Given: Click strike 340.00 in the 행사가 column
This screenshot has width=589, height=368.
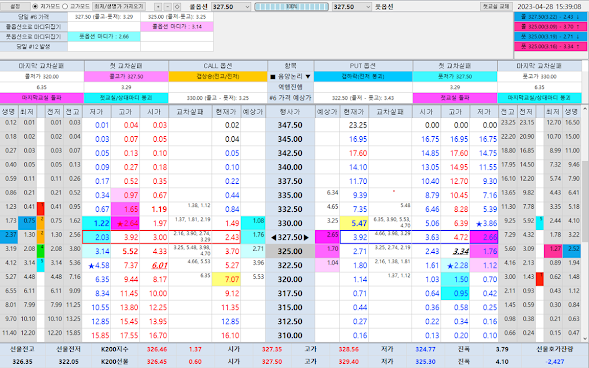Looking at the screenshot, I should pyautogui.click(x=290, y=167).
